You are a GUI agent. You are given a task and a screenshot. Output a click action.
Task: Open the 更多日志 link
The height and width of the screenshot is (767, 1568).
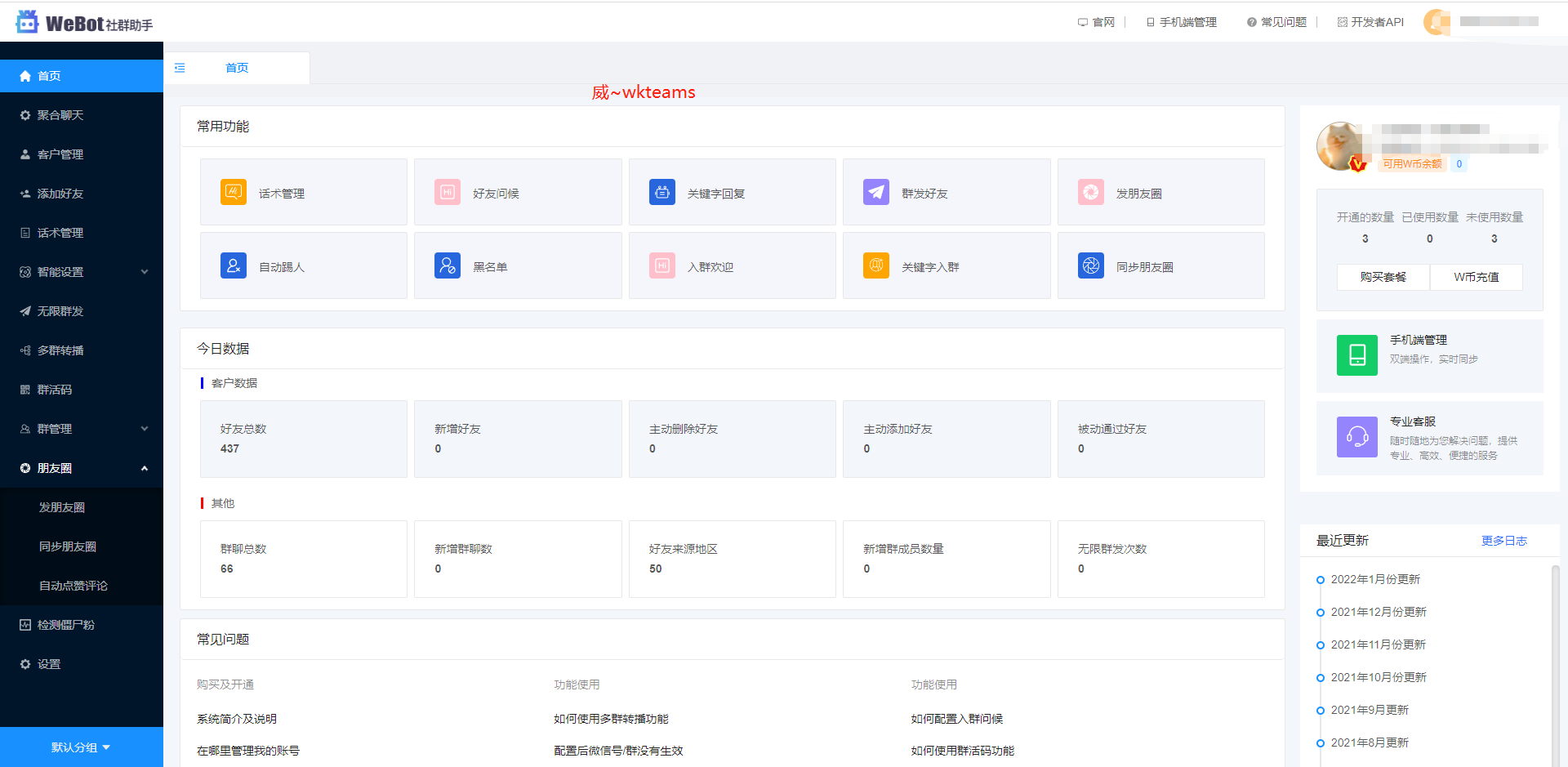point(1503,541)
